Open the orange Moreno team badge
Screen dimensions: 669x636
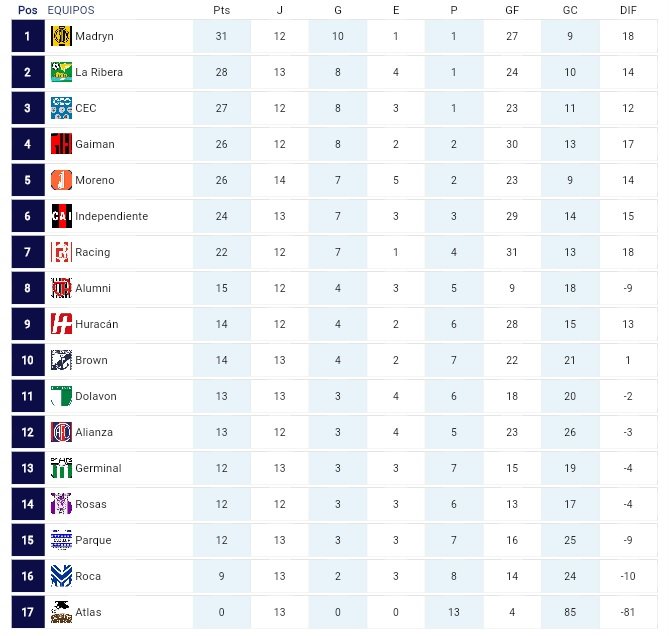tap(61, 180)
